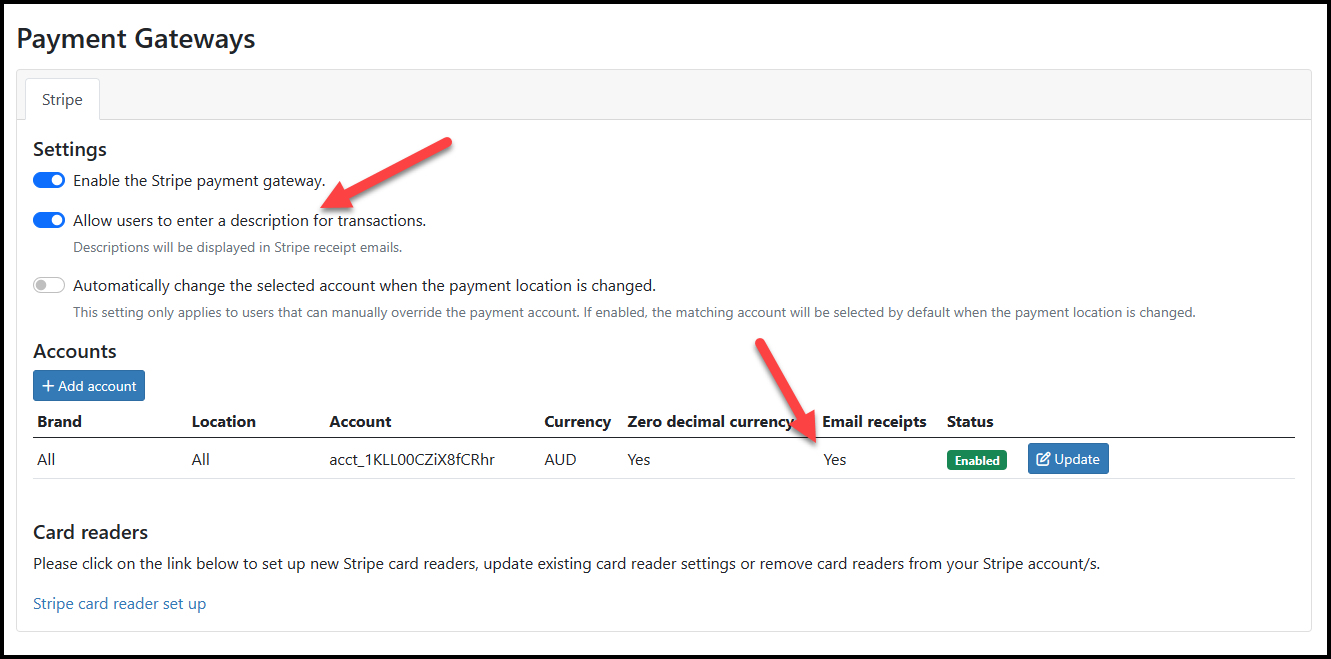
Task: Toggle Enable the Stripe payment gateway switch
Action: [x=49, y=181]
